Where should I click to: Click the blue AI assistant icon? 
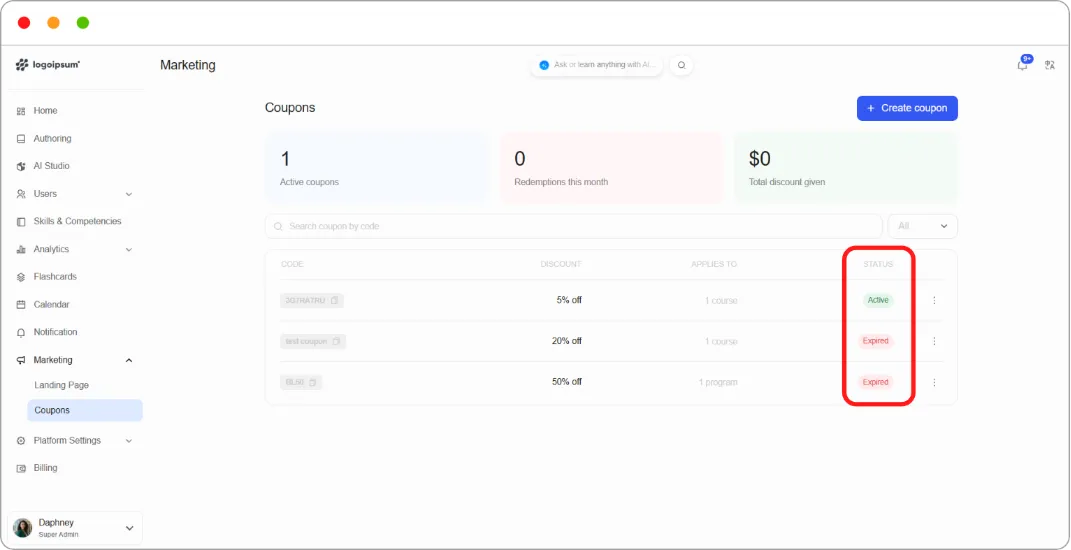544,65
